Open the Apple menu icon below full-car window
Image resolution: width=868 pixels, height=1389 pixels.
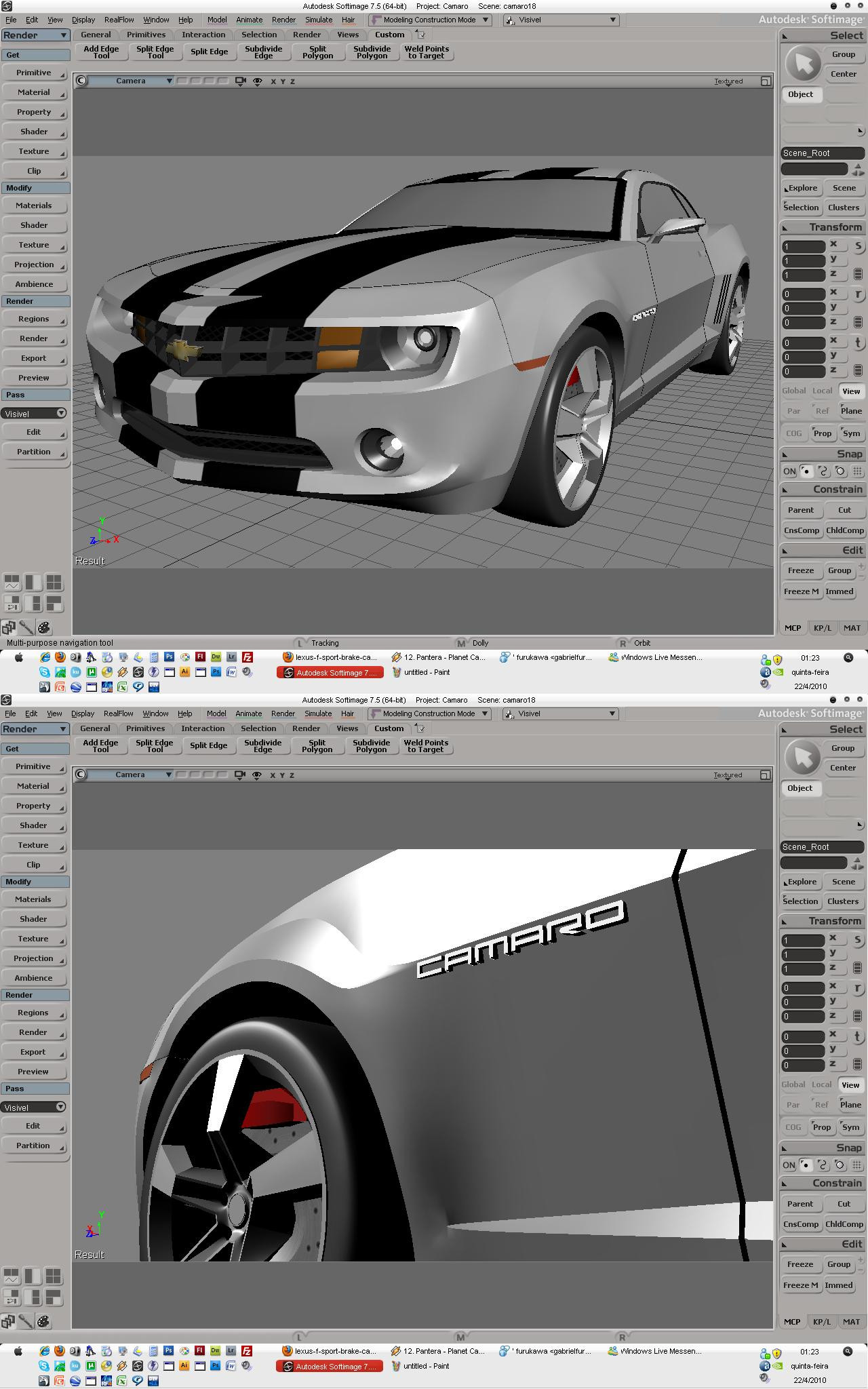pos(19,657)
